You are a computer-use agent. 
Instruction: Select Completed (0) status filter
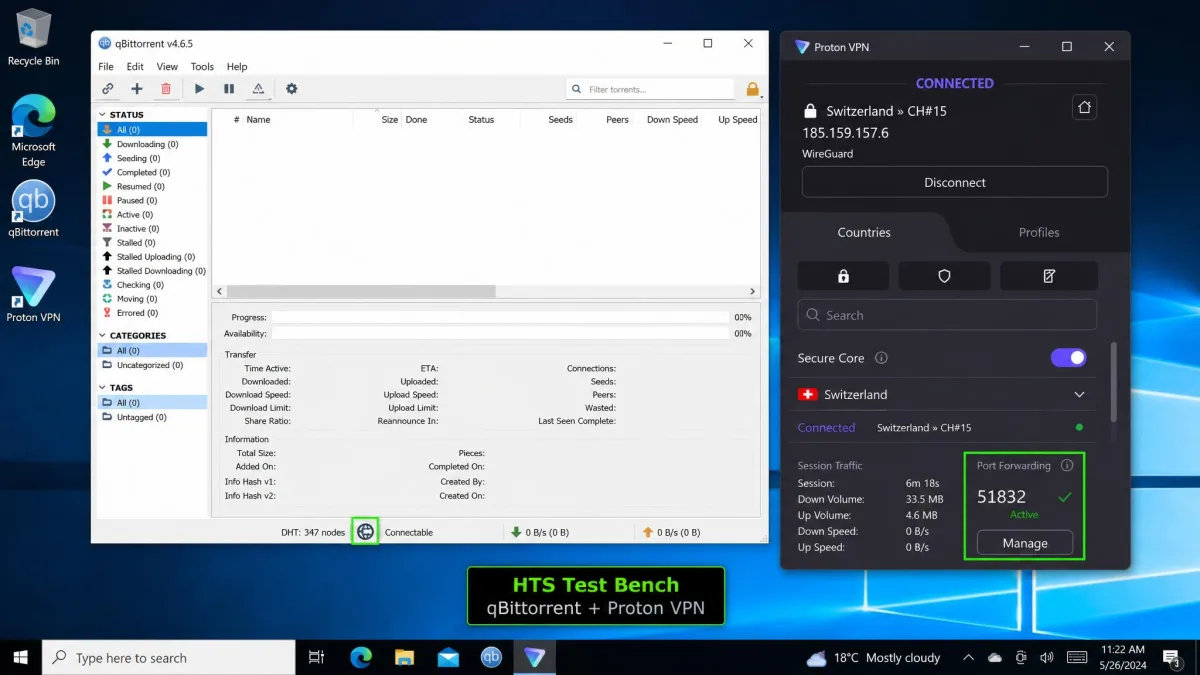(153, 172)
